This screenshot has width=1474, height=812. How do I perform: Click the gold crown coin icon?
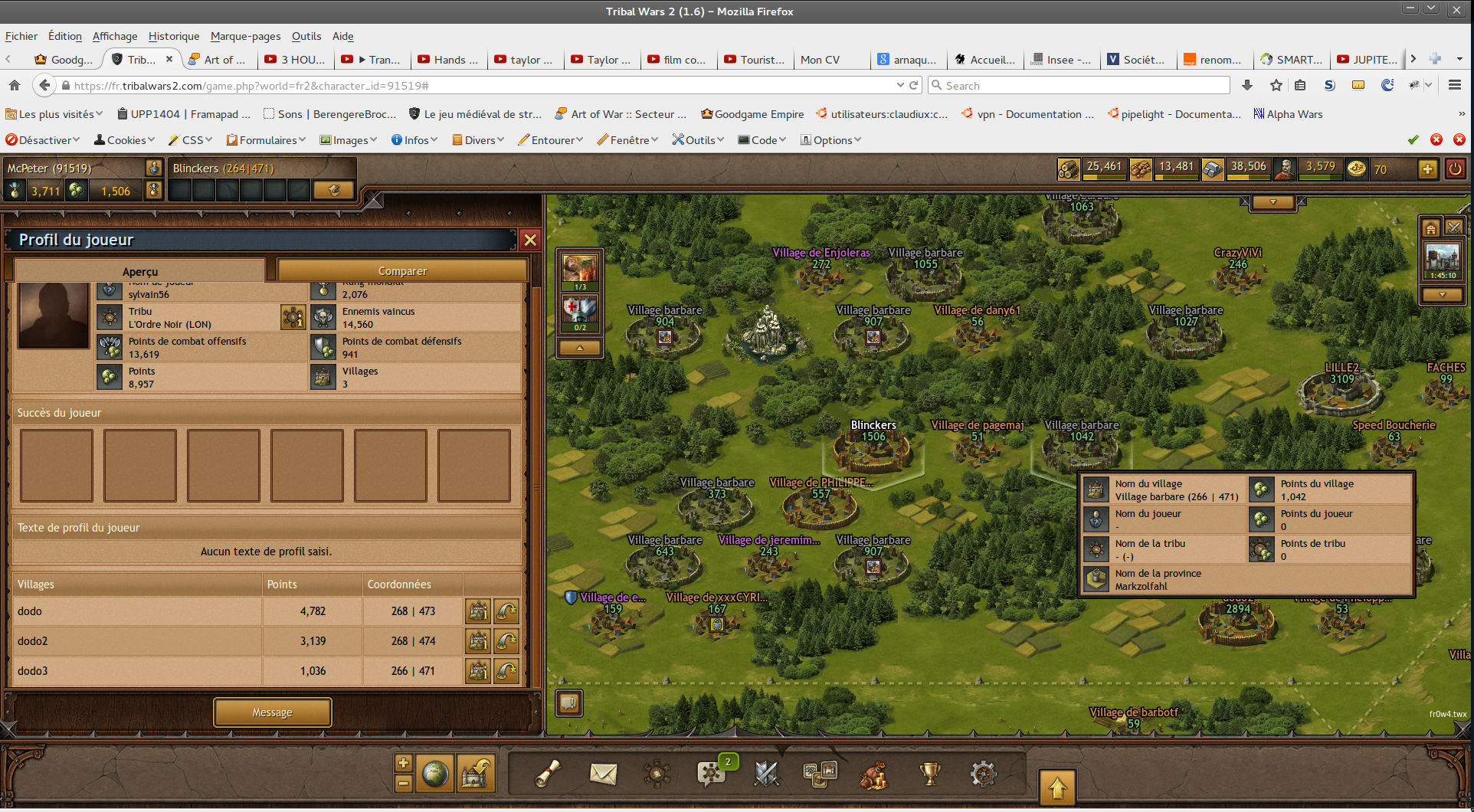click(x=1357, y=169)
